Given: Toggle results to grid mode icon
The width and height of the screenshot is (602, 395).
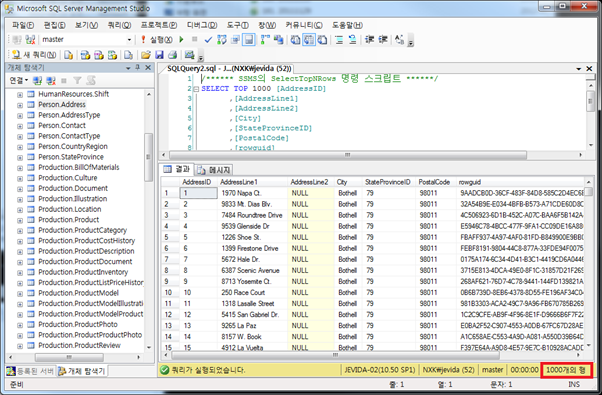Looking at the screenshot, I should [309, 40].
